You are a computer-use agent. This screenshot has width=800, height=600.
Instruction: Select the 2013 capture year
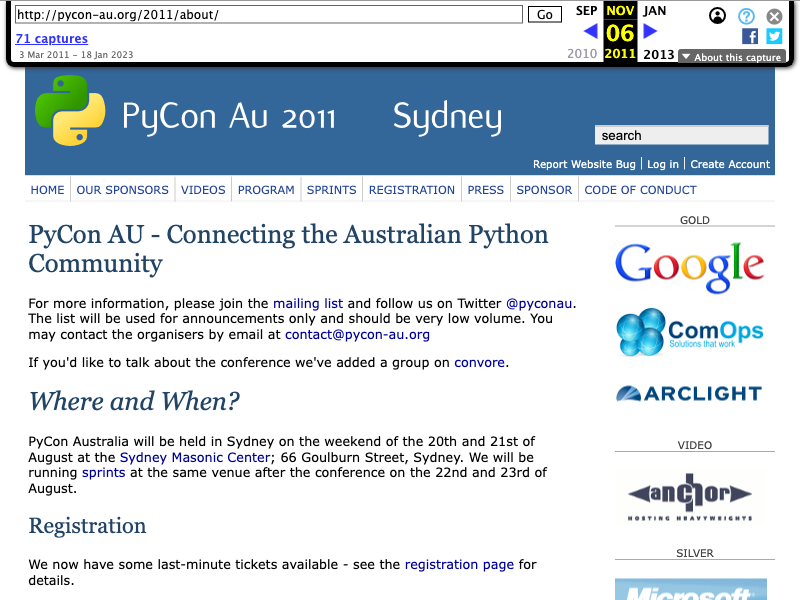click(x=659, y=54)
